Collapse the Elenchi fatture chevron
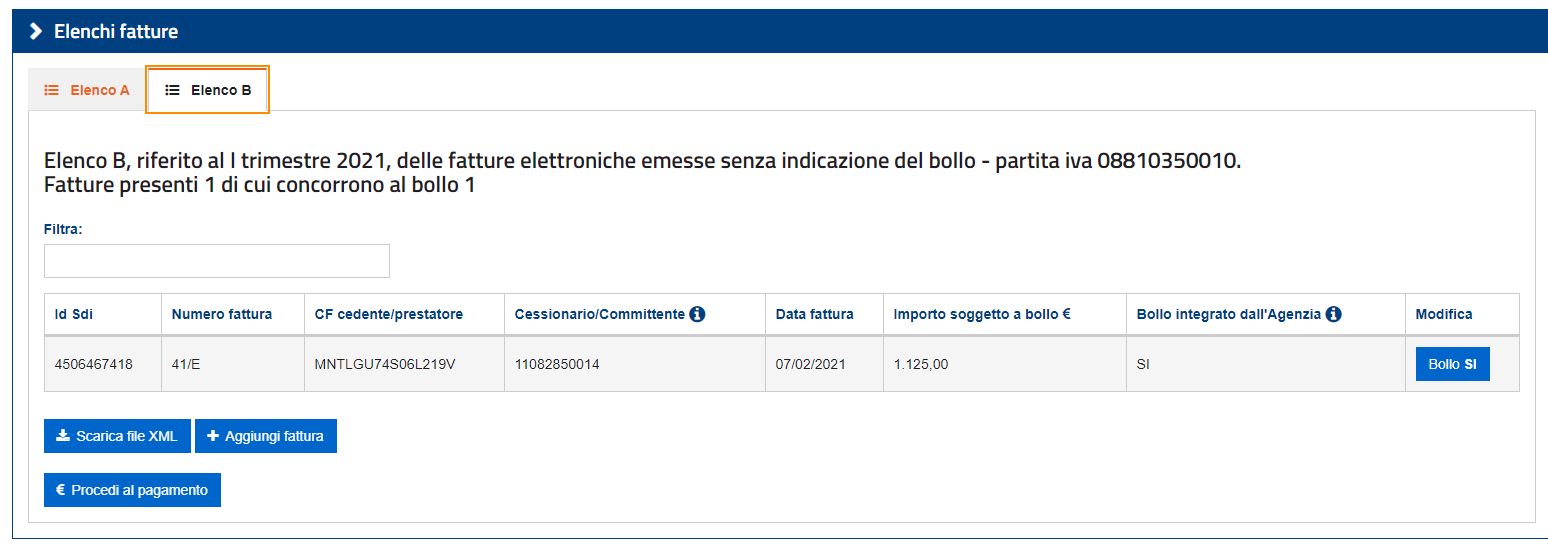Viewport: 1548px width, 544px height. coord(36,32)
